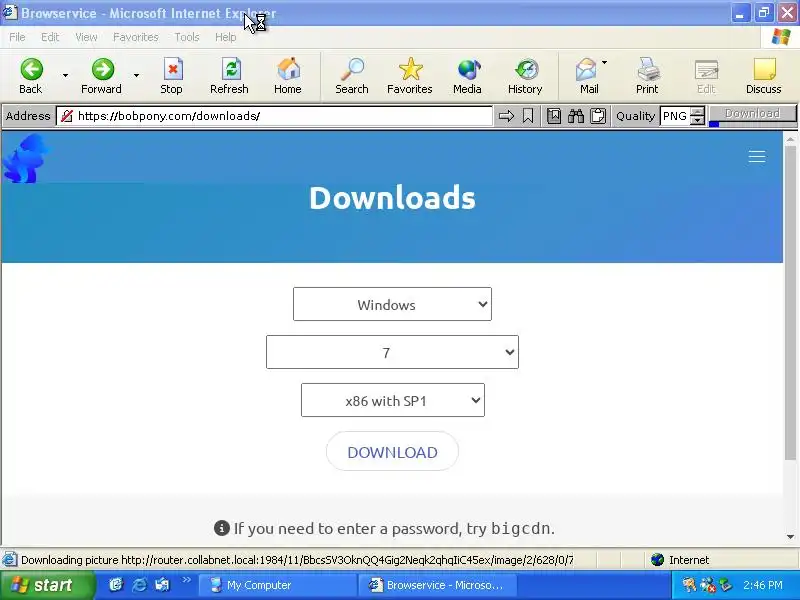Click the page vertical scrollbar thumb
The height and width of the screenshot is (600, 800).
click(x=790, y=303)
